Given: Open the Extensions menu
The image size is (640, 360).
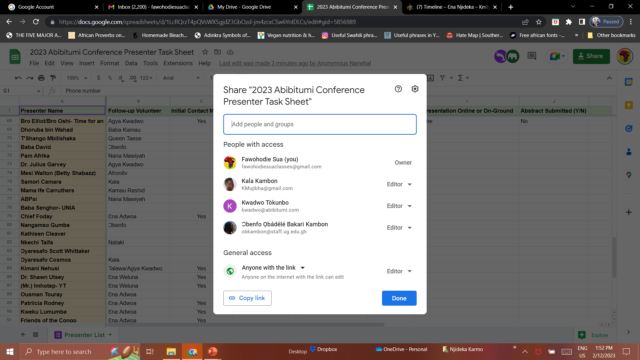Looking at the screenshot, I should (x=178, y=63).
